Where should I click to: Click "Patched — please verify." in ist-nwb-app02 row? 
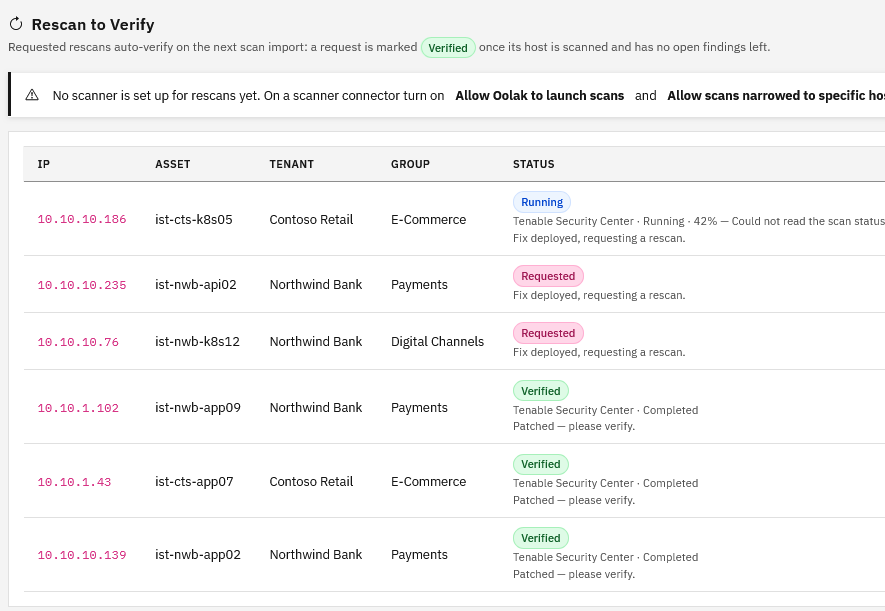[574, 574]
